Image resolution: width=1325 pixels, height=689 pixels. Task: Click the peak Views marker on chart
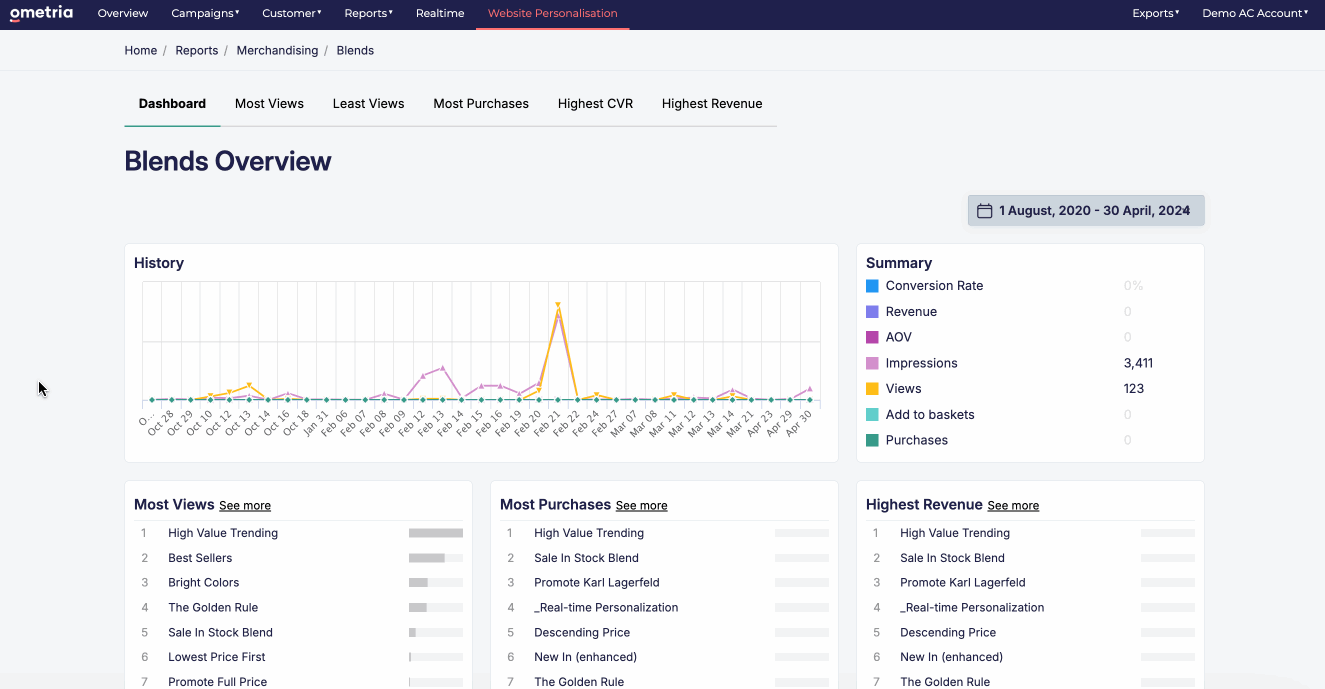(x=558, y=305)
